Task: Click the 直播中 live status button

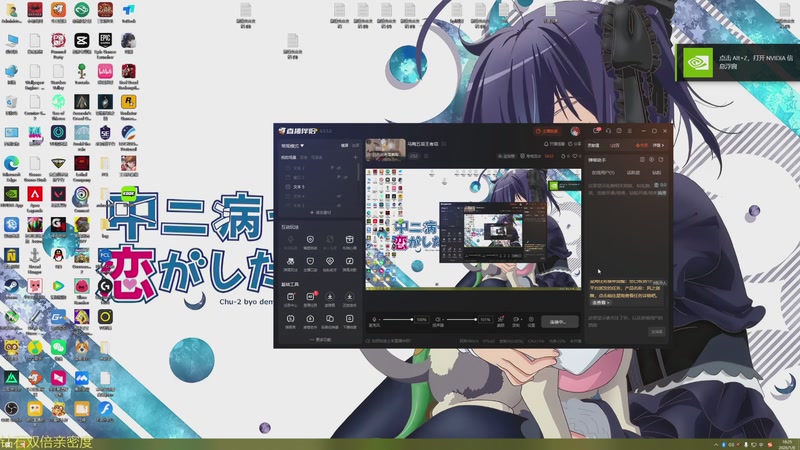Action: (560, 322)
